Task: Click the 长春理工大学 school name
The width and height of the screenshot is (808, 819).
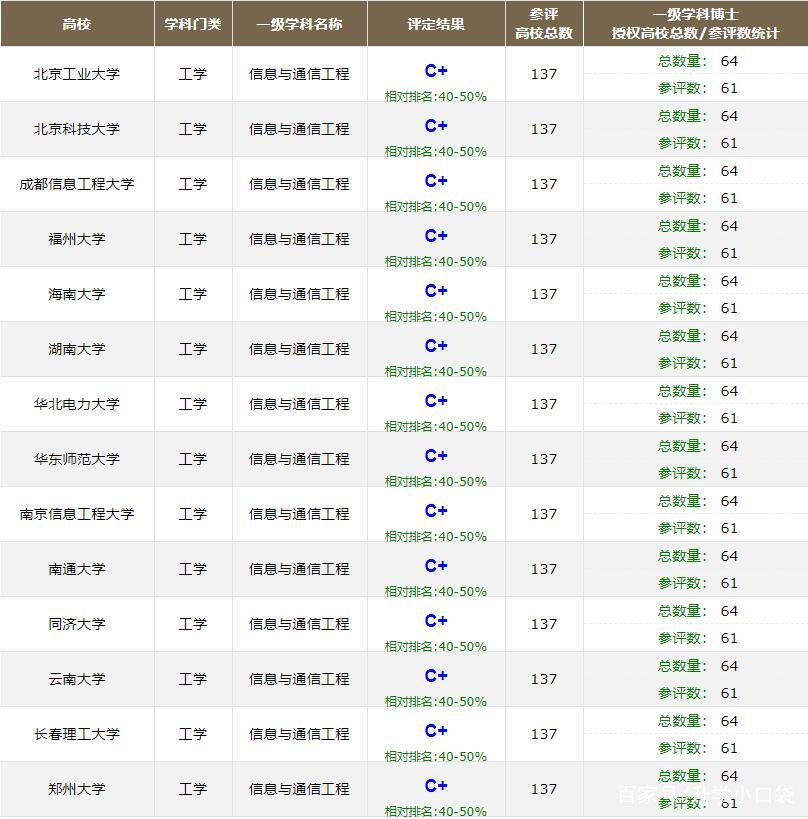Action: pos(77,734)
